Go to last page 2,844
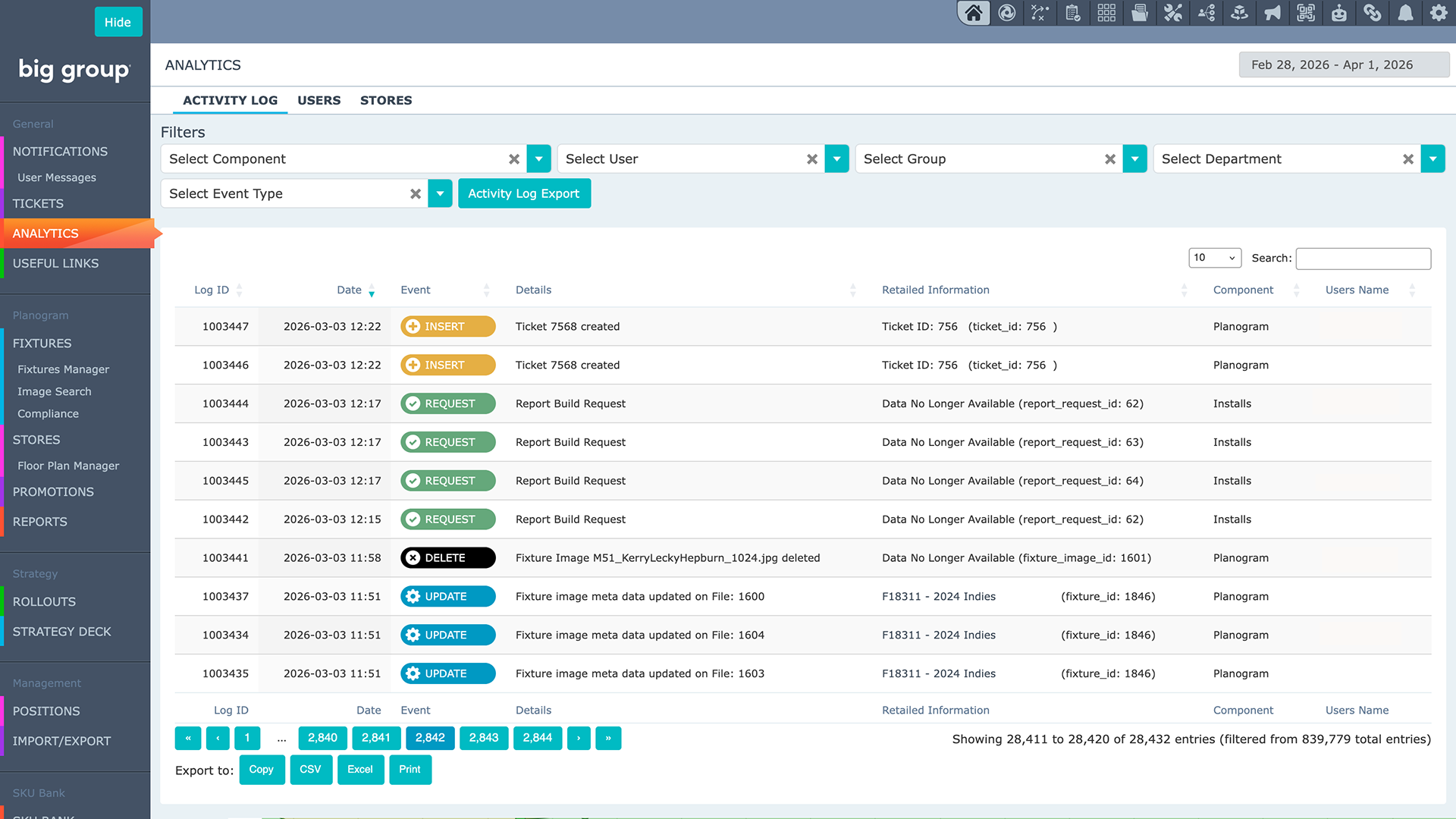The image size is (1456, 819). (538, 739)
